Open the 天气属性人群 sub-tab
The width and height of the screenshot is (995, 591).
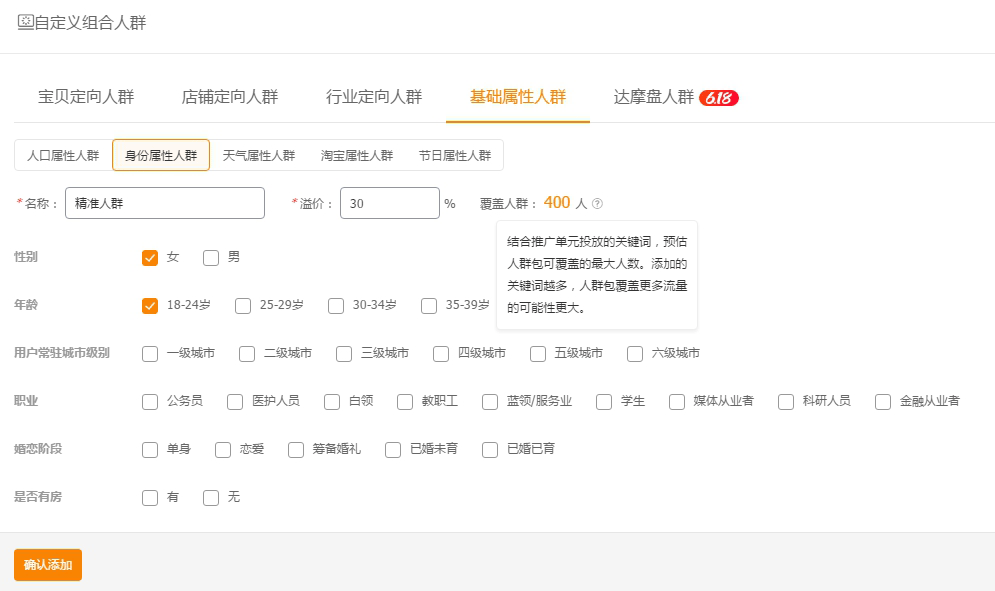[x=258, y=155]
